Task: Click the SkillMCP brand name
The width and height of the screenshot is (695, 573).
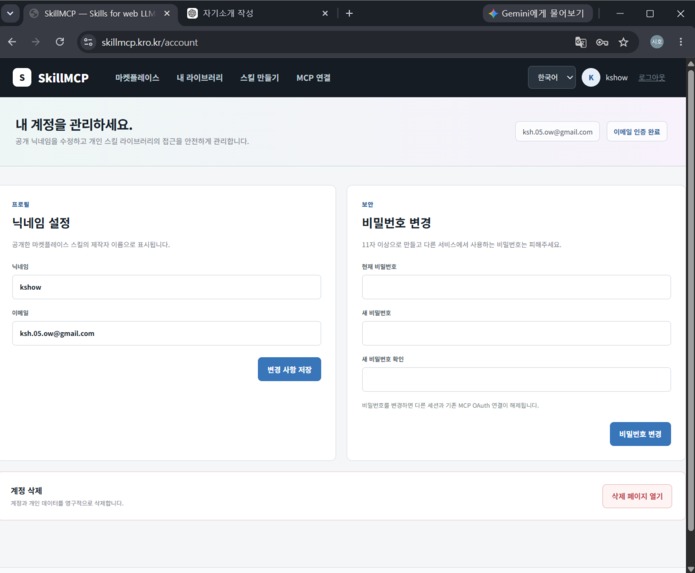Action: (x=63, y=78)
